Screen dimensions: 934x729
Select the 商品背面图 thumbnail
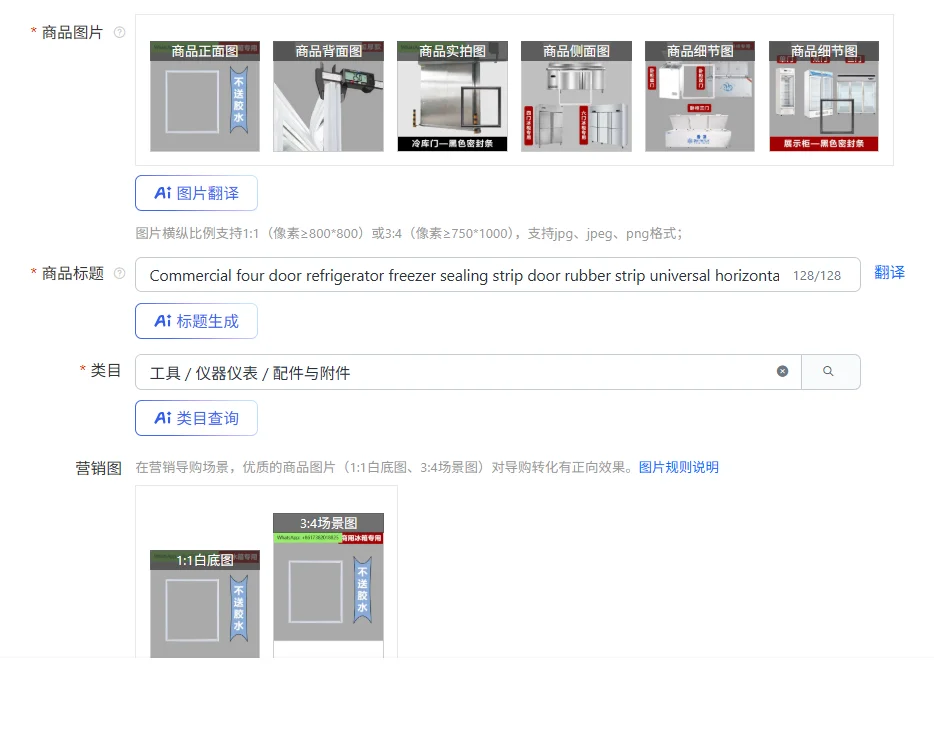click(328, 96)
